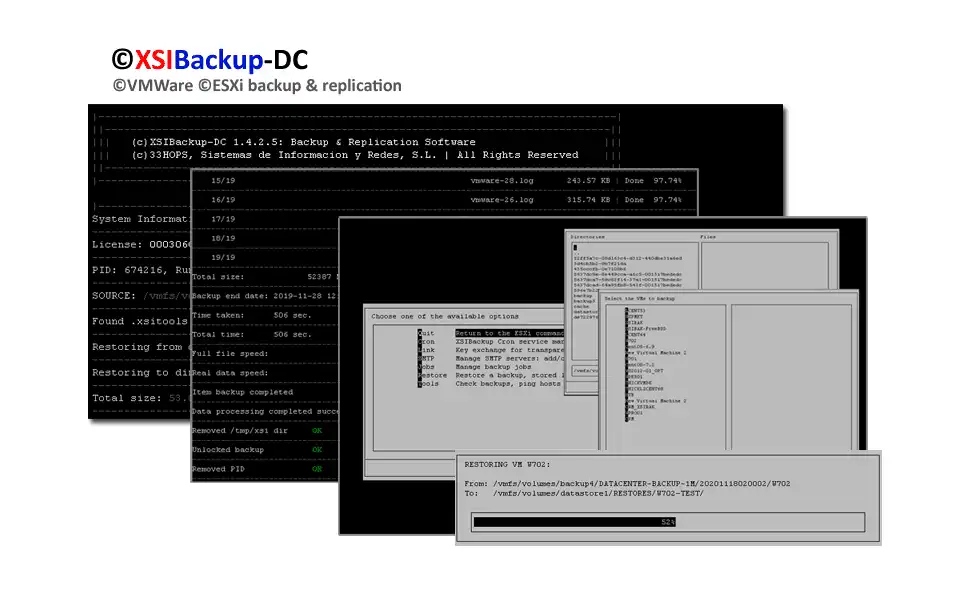Click the 'Directories' pane heading
The width and height of the screenshot is (976, 610).
[588, 237]
